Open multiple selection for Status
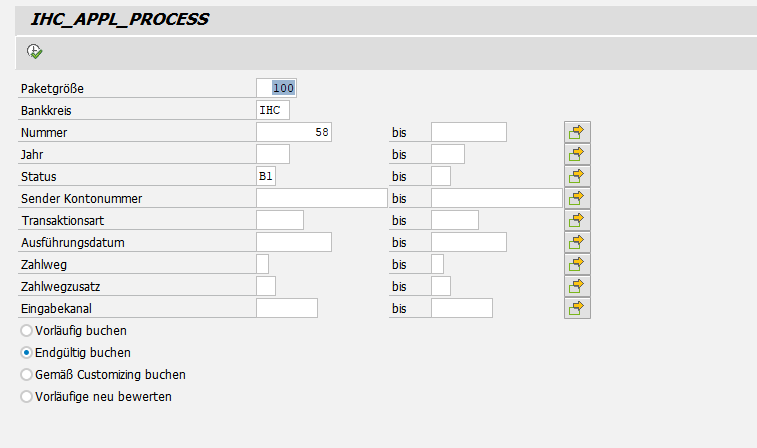Viewport: 757px width, 448px height. coord(577,176)
